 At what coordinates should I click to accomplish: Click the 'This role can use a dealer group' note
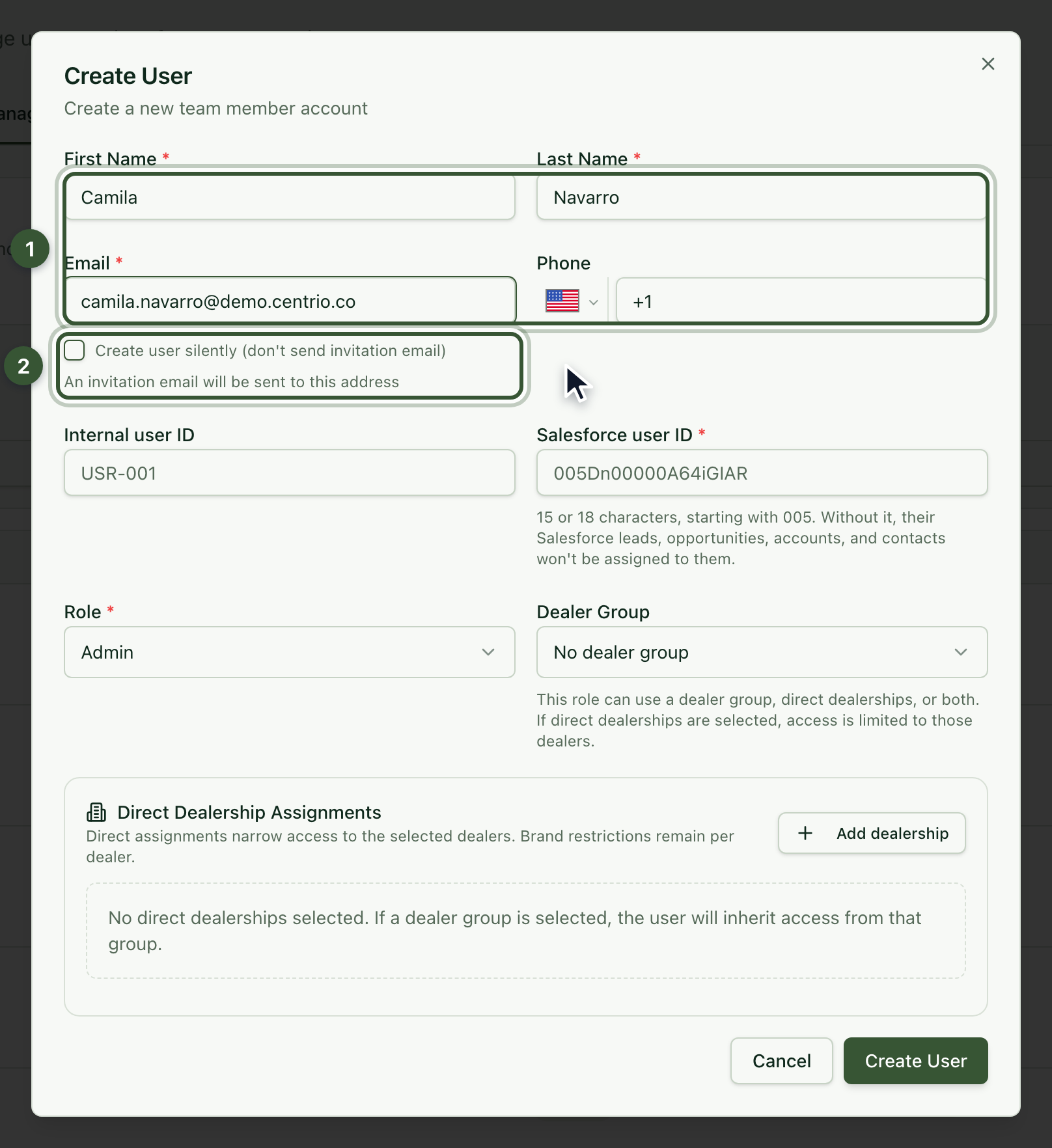pos(758,720)
